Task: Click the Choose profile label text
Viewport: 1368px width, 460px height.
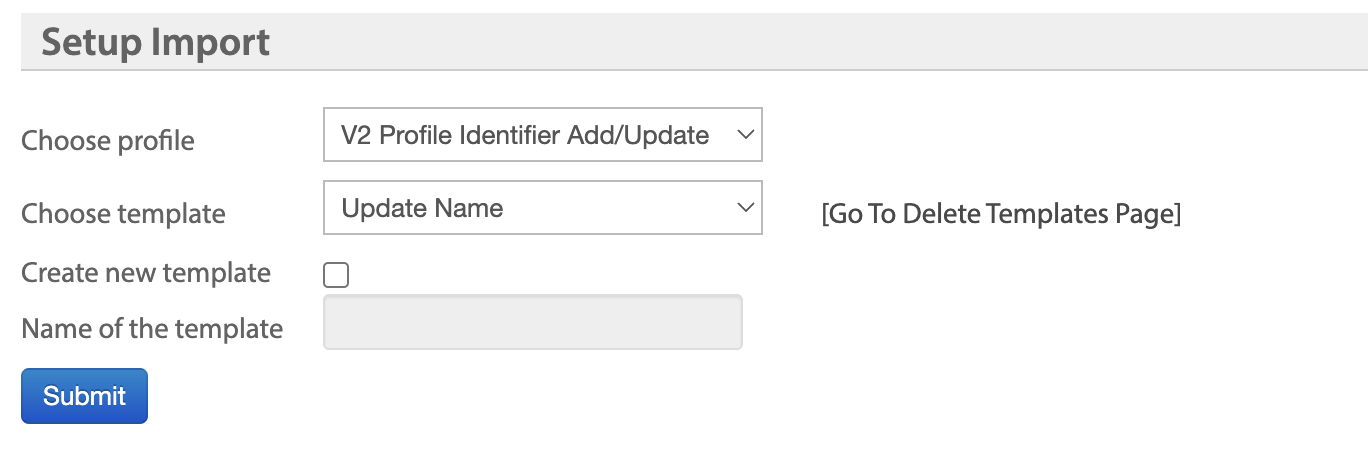Action: [x=108, y=141]
